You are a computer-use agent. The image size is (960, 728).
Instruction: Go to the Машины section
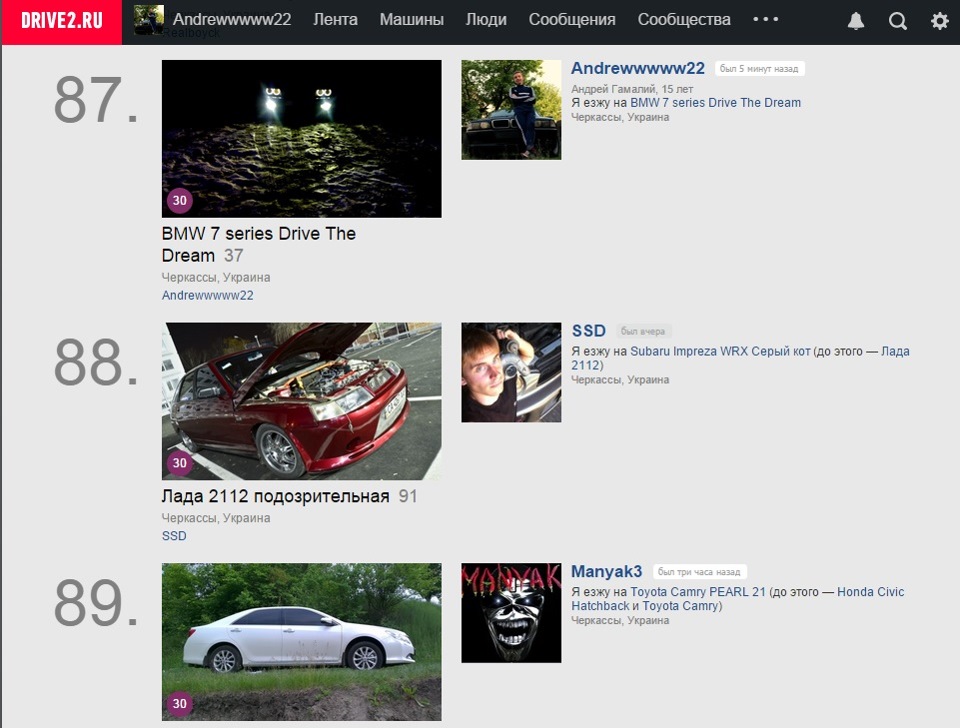[411, 20]
